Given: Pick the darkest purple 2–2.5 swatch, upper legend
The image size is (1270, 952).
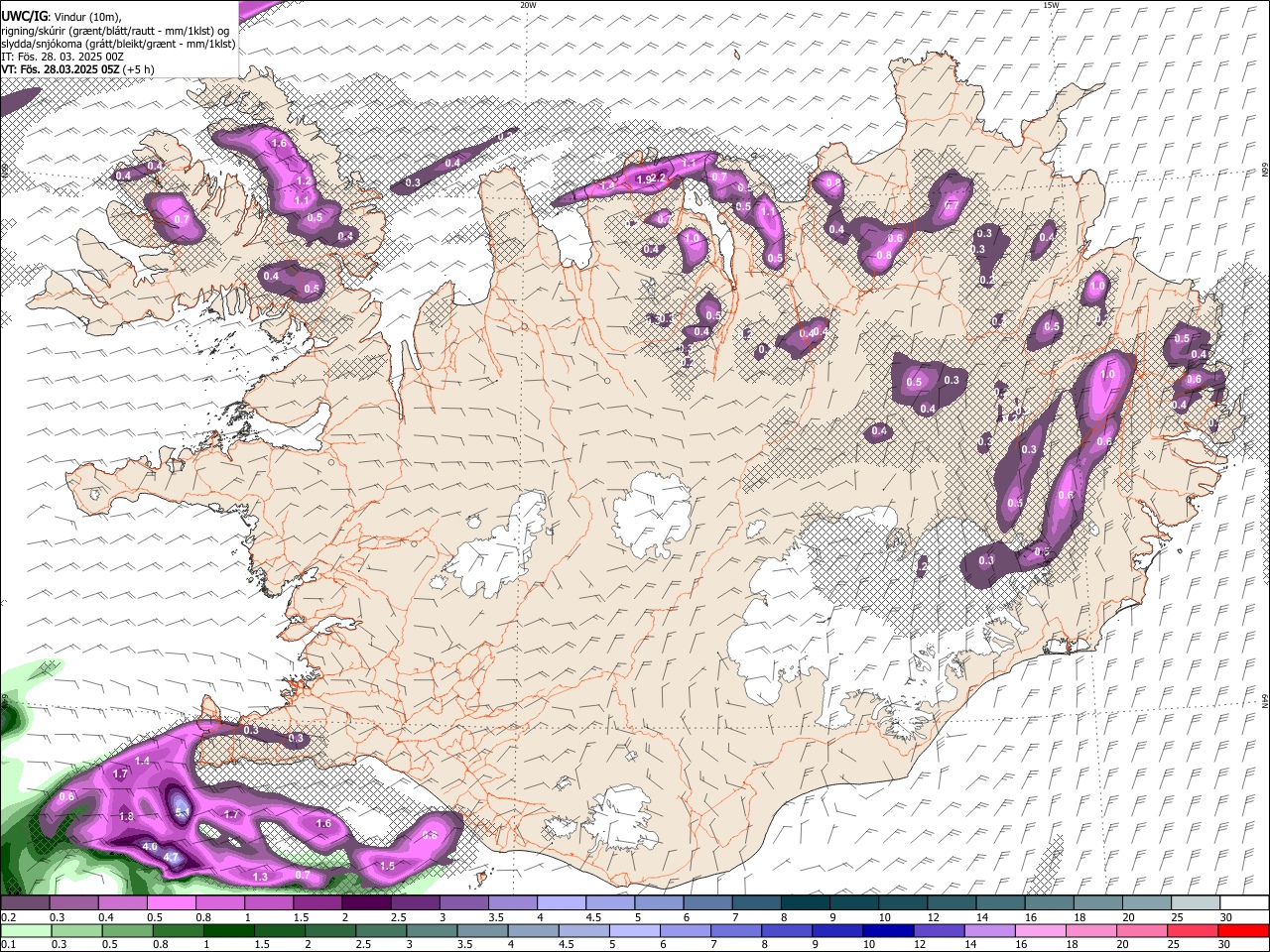Looking at the screenshot, I should [366, 902].
